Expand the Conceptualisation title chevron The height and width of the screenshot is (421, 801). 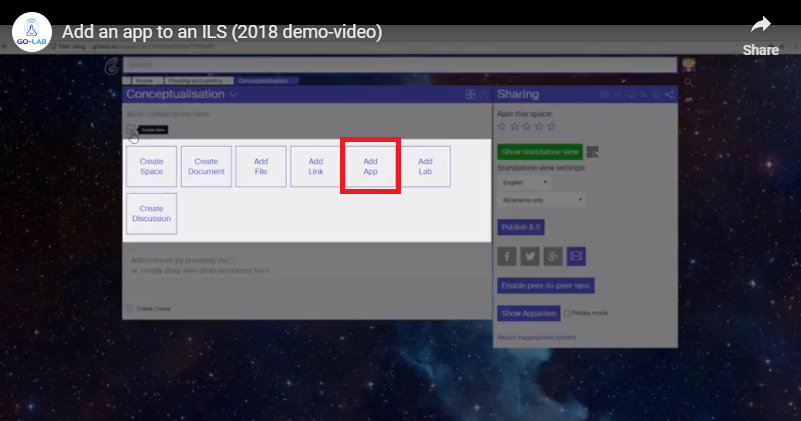(233, 95)
